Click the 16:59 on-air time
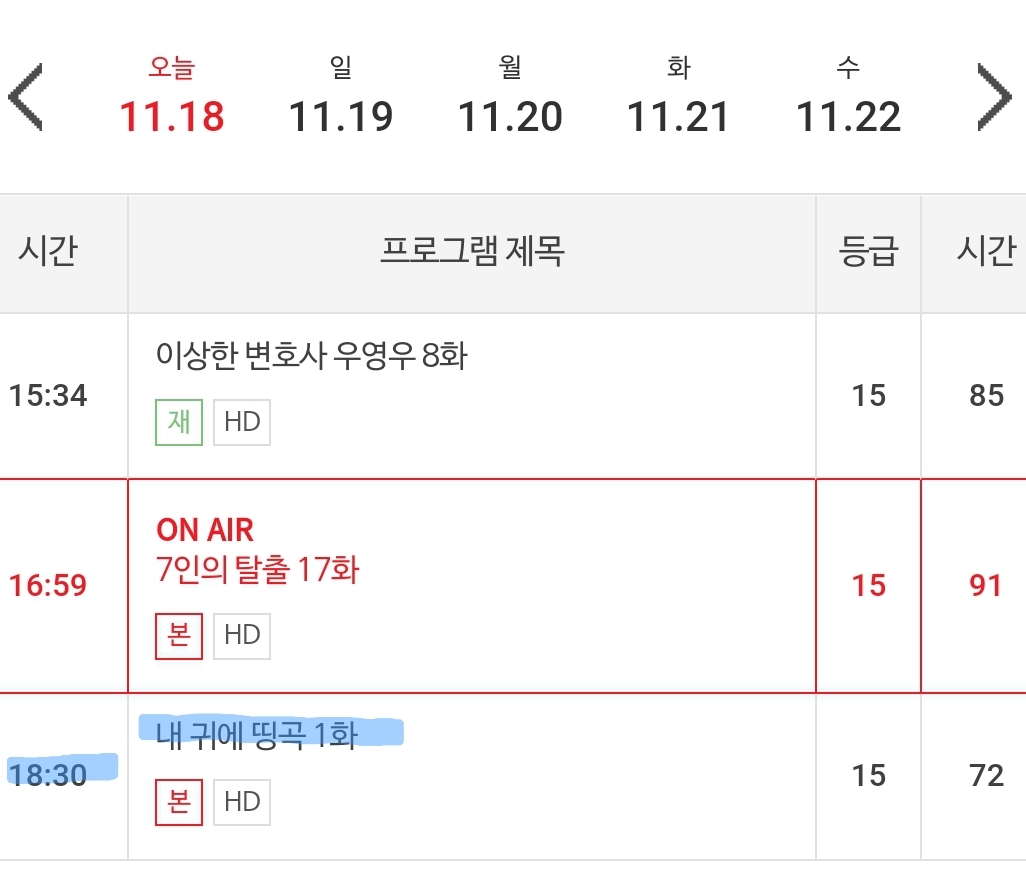The image size is (1026, 872). point(48,585)
